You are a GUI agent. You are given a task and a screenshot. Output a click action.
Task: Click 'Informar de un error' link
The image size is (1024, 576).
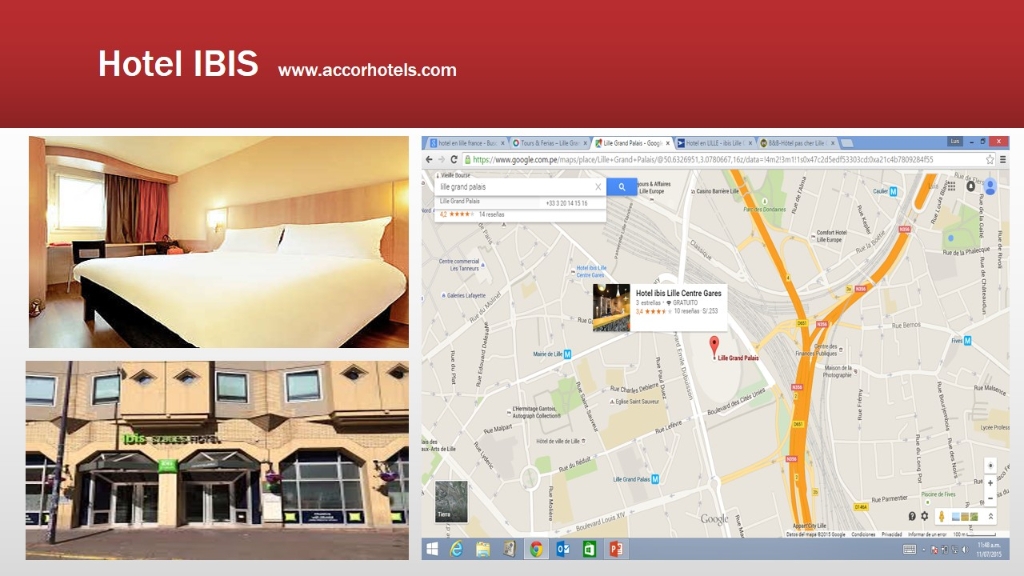coord(926,534)
